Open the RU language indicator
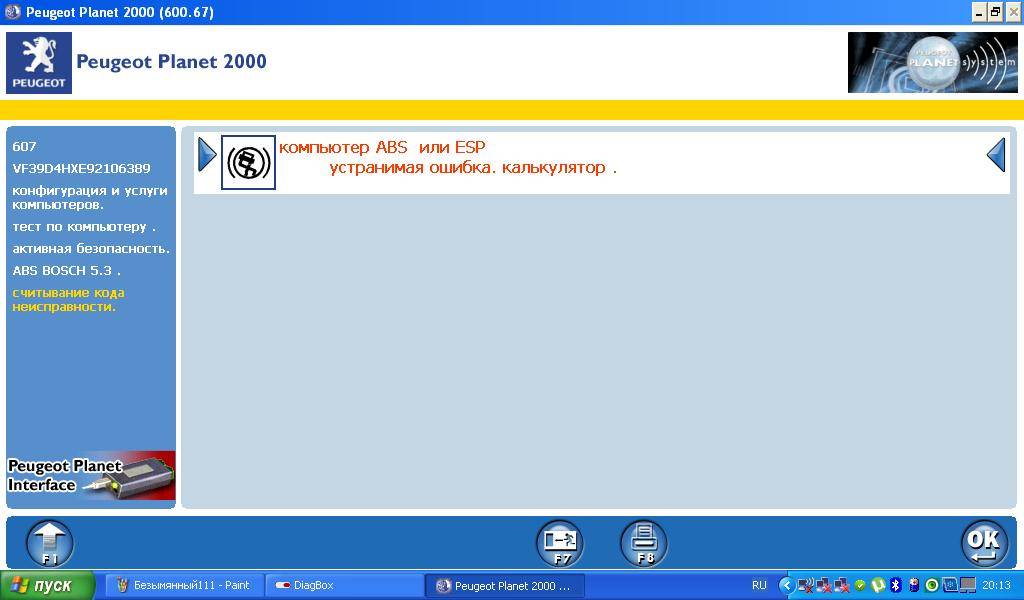The height and width of the screenshot is (600, 1024). coord(759,585)
